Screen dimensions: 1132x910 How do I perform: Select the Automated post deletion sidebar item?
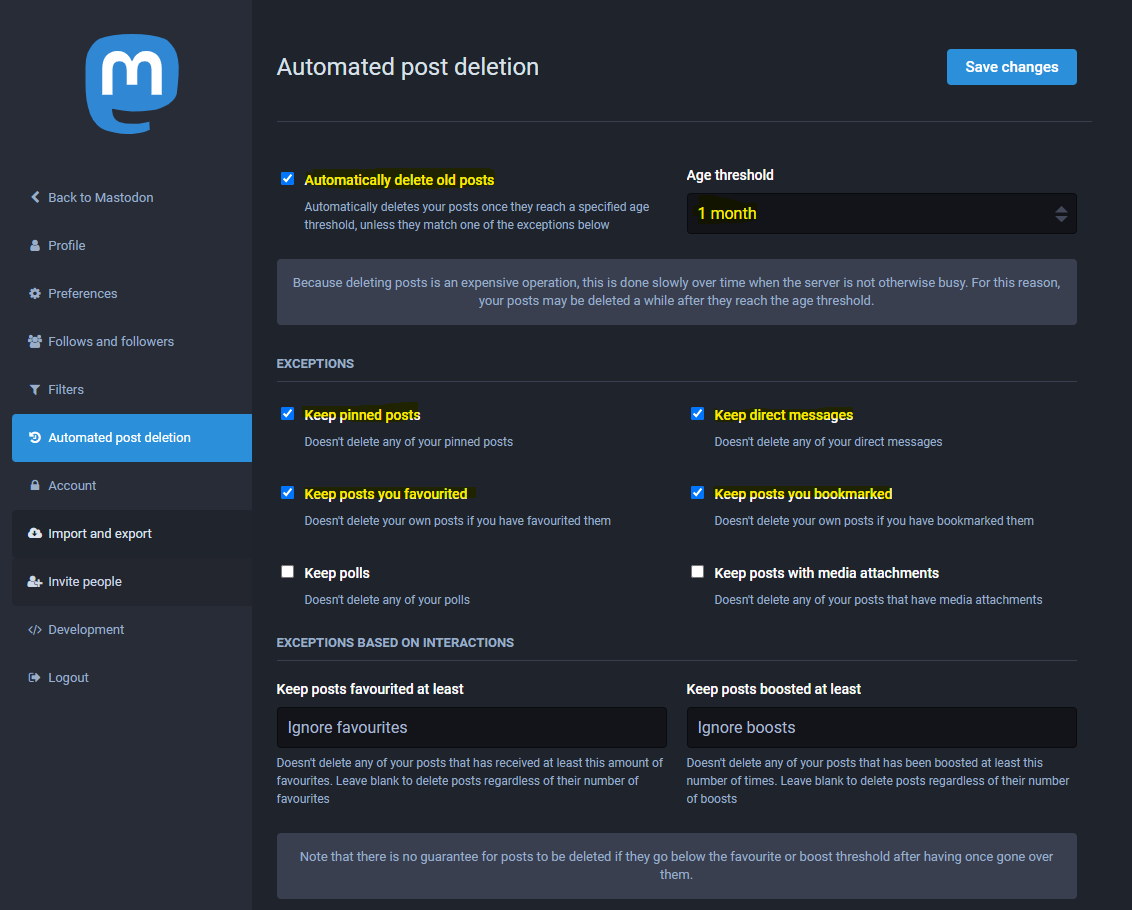(119, 438)
